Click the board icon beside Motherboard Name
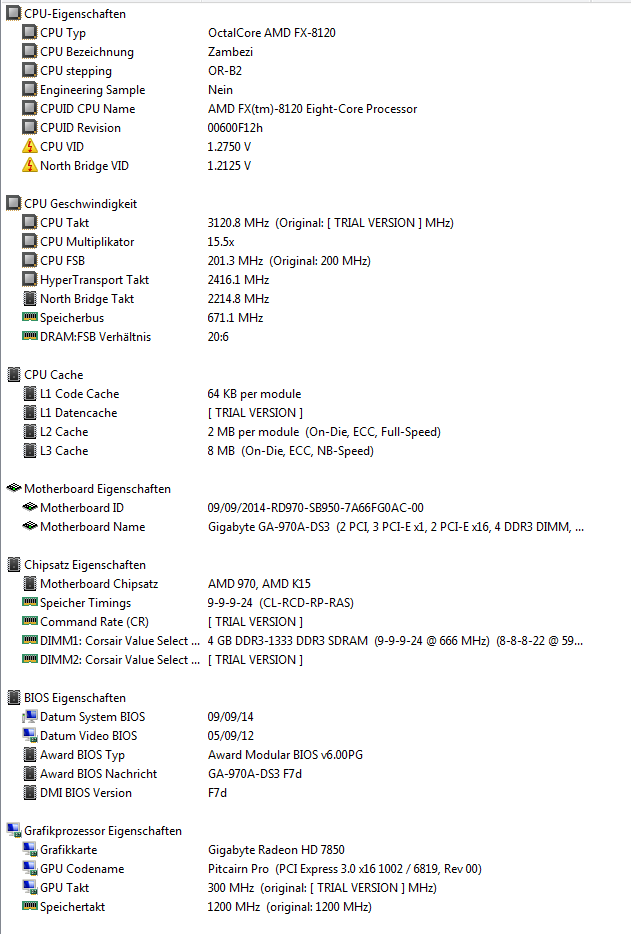The image size is (631, 934). 30,526
